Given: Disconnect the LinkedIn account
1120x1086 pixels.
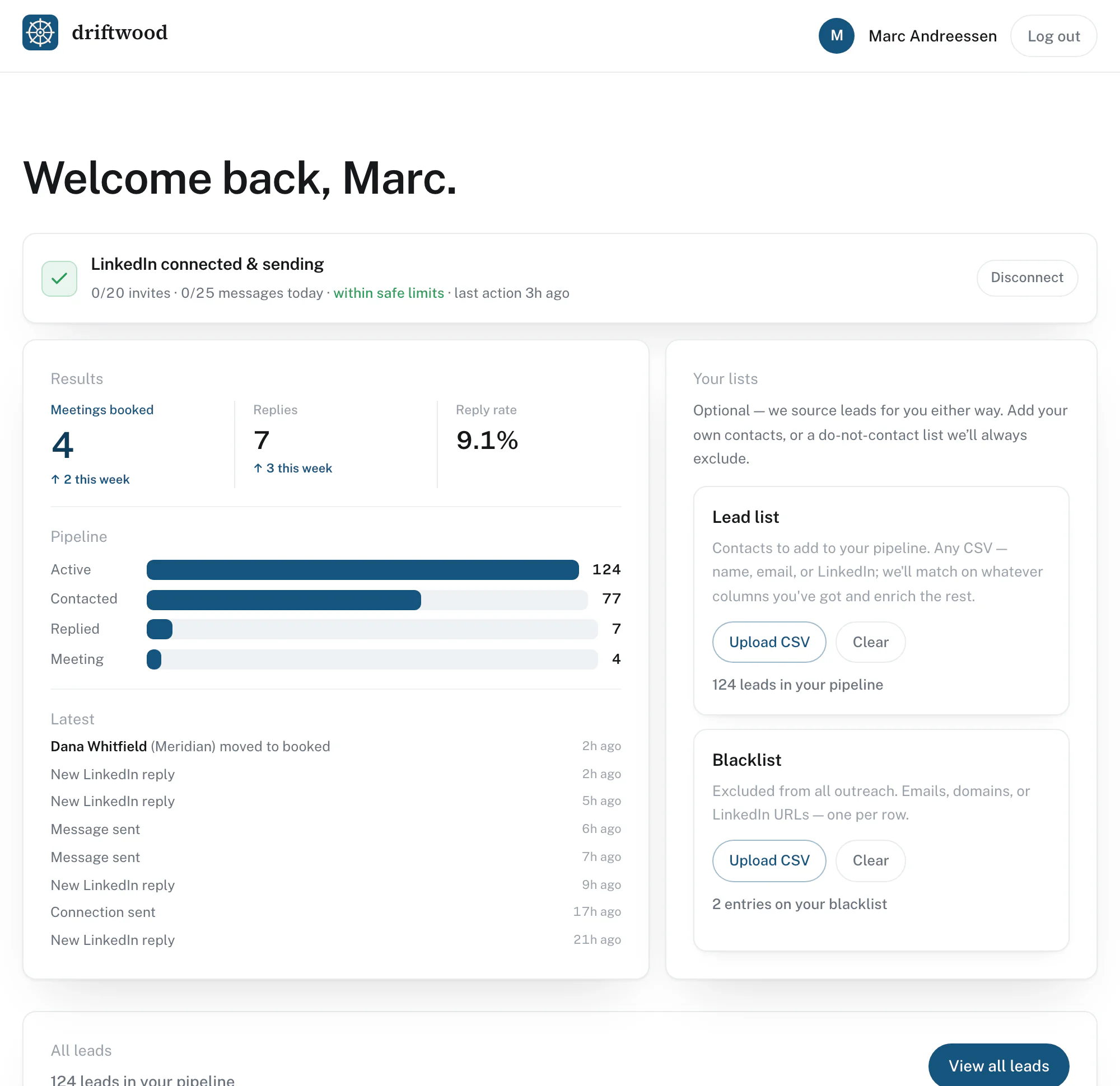Looking at the screenshot, I should pyautogui.click(x=1027, y=278).
